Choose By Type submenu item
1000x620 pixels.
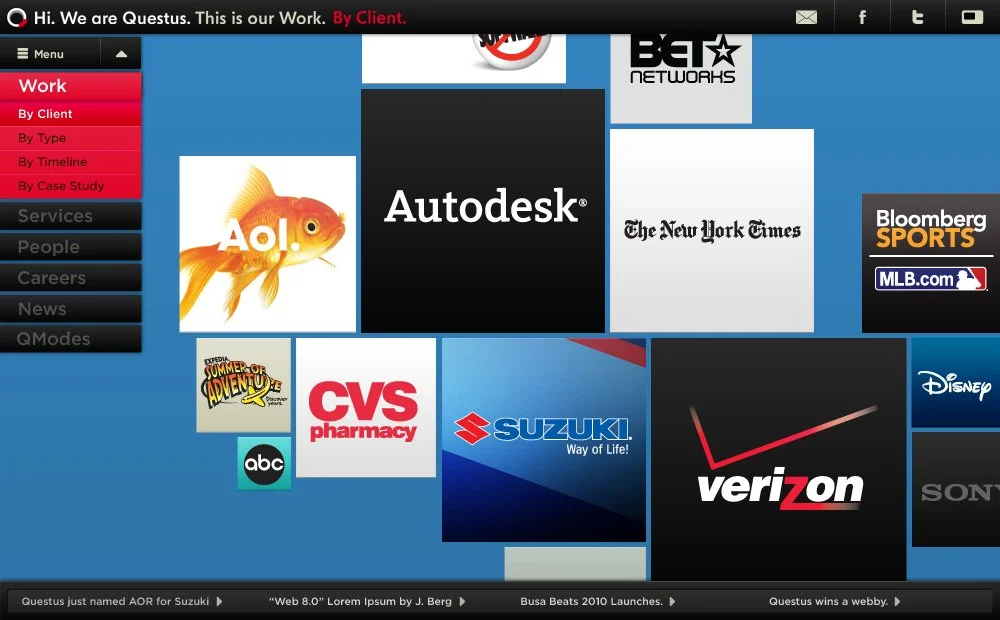(70, 138)
